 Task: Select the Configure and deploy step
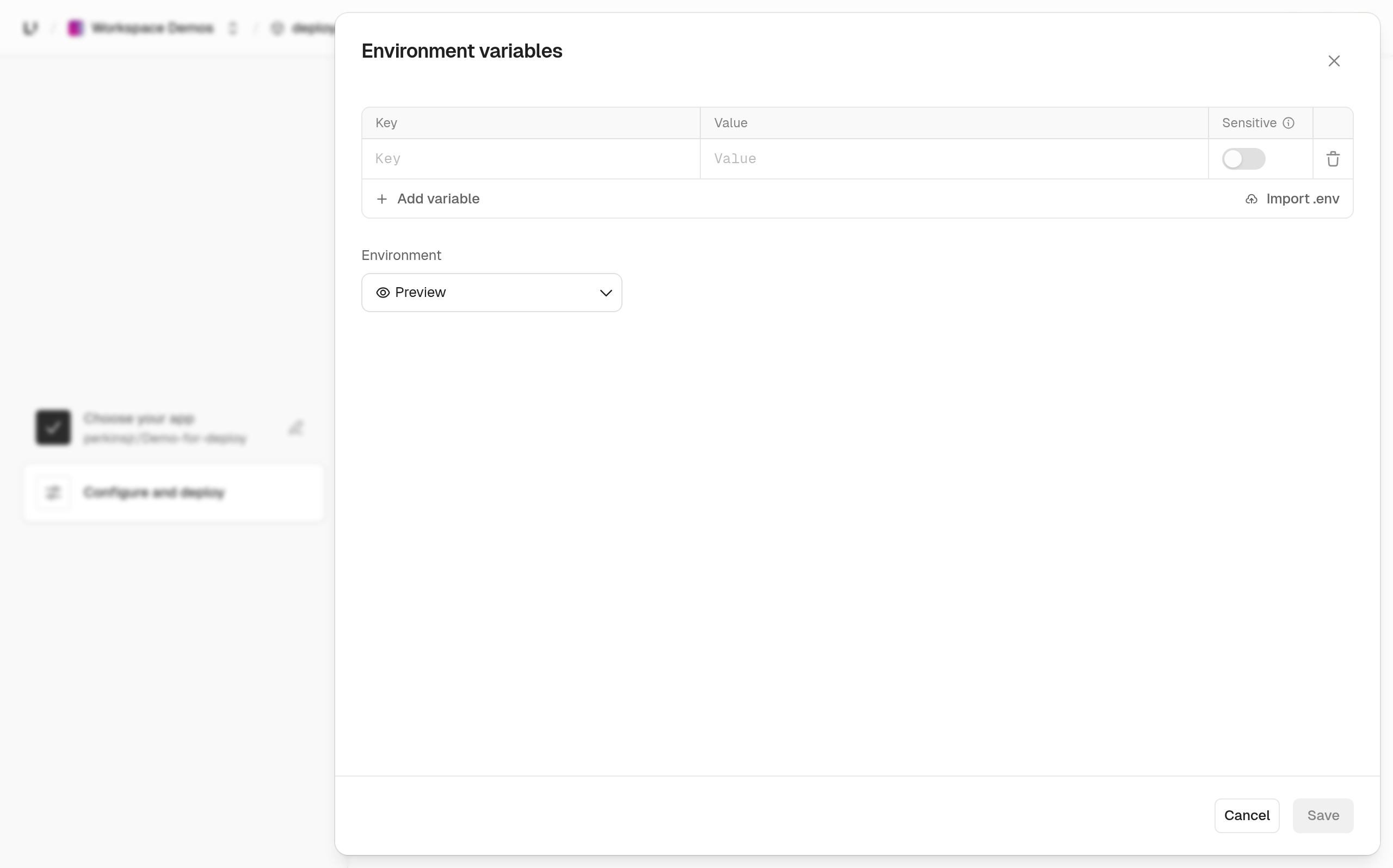click(x=174, y=493)
